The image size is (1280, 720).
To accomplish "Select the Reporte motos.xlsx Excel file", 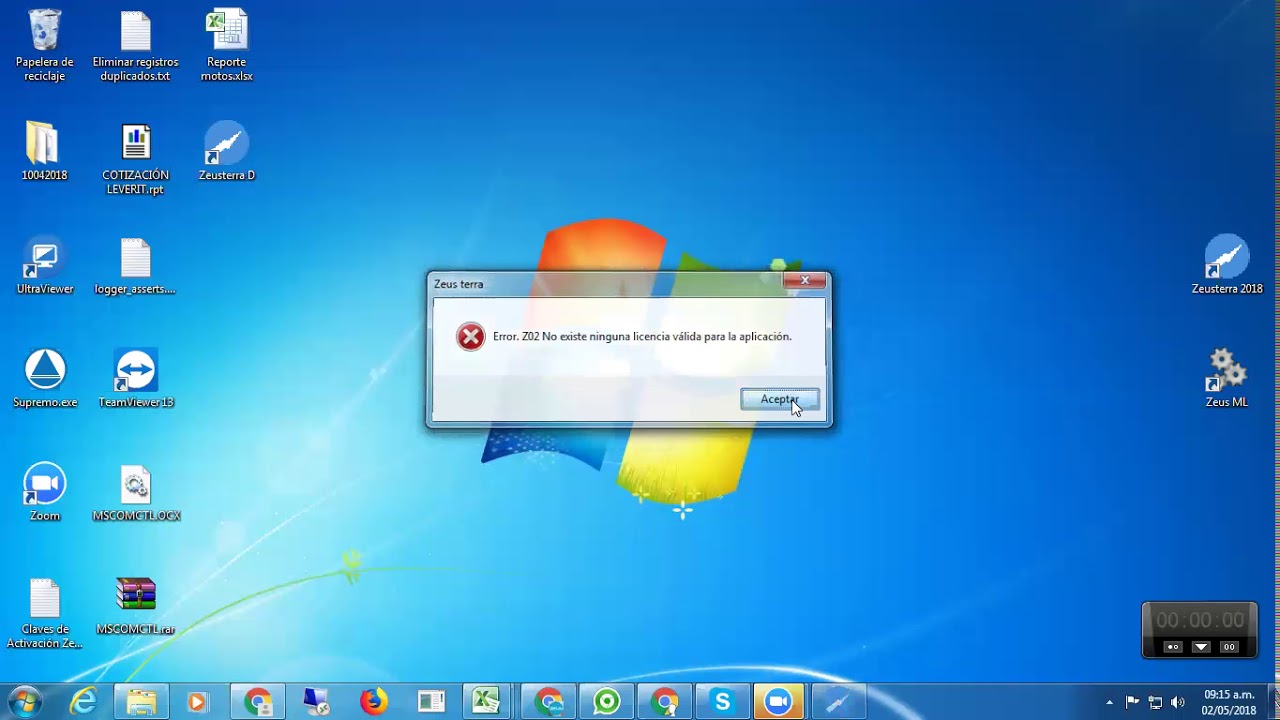I will pyautogui.click(x=227, y=46).
